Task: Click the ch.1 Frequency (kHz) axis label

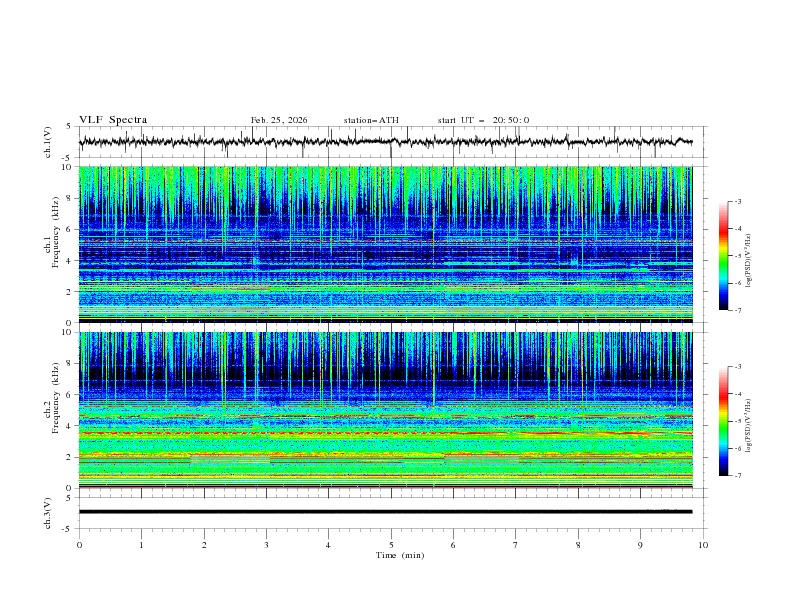Action: [52, 244]
